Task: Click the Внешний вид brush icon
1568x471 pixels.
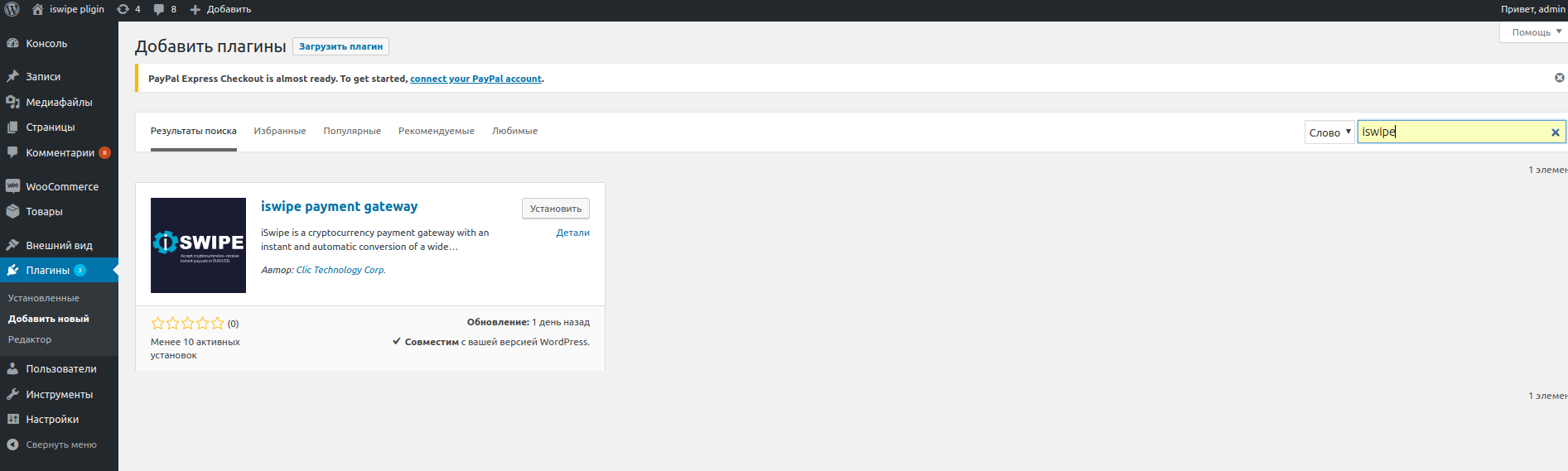Action: pyautogui.click(x=12, y=245)
